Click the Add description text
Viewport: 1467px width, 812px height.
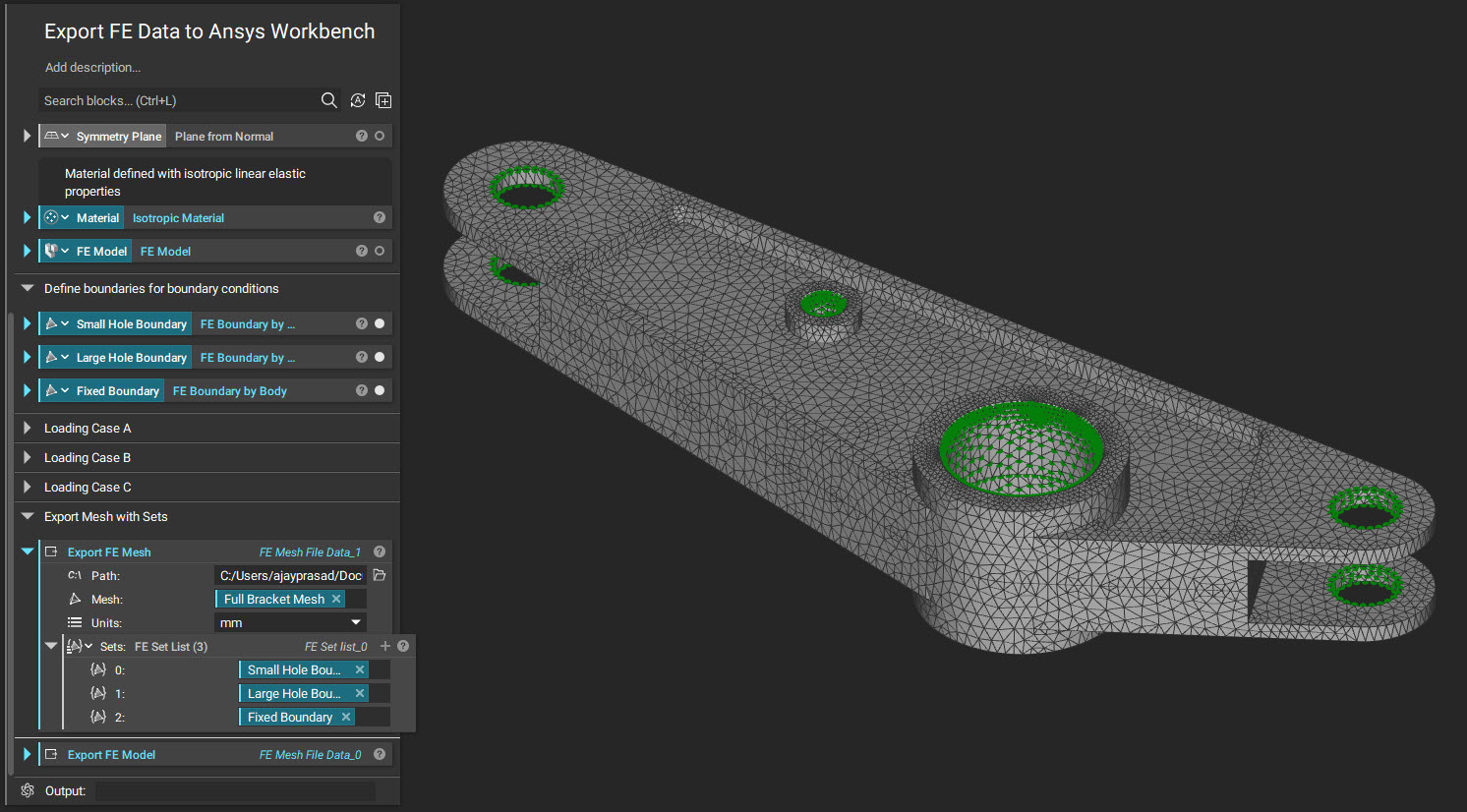coord(92,68)
